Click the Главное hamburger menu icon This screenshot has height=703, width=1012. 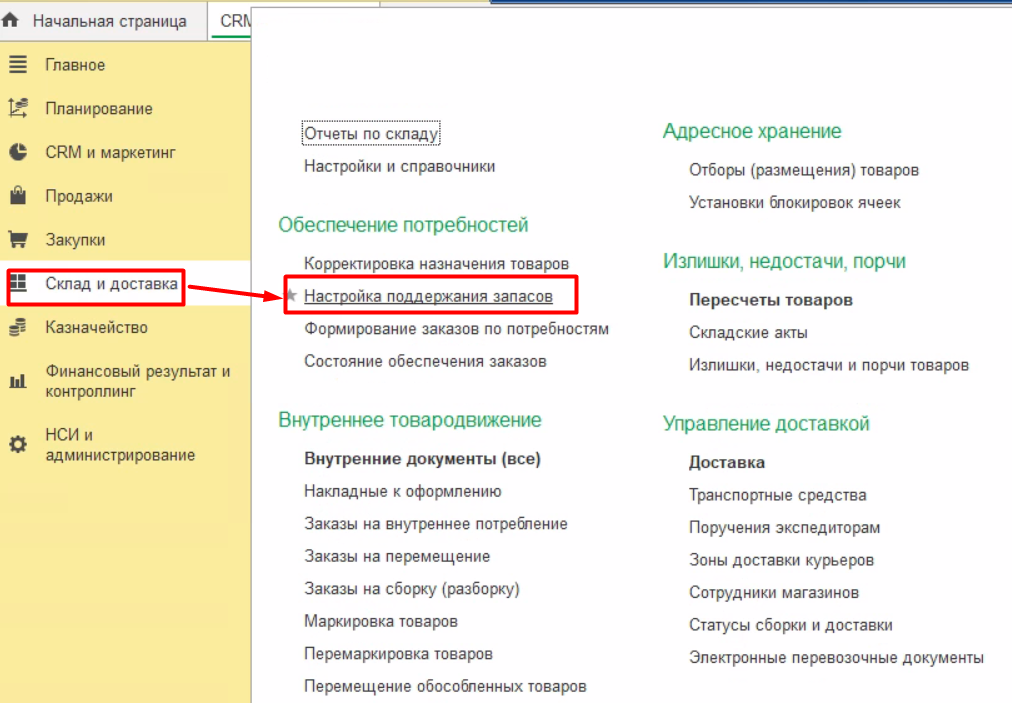[17, 65]
